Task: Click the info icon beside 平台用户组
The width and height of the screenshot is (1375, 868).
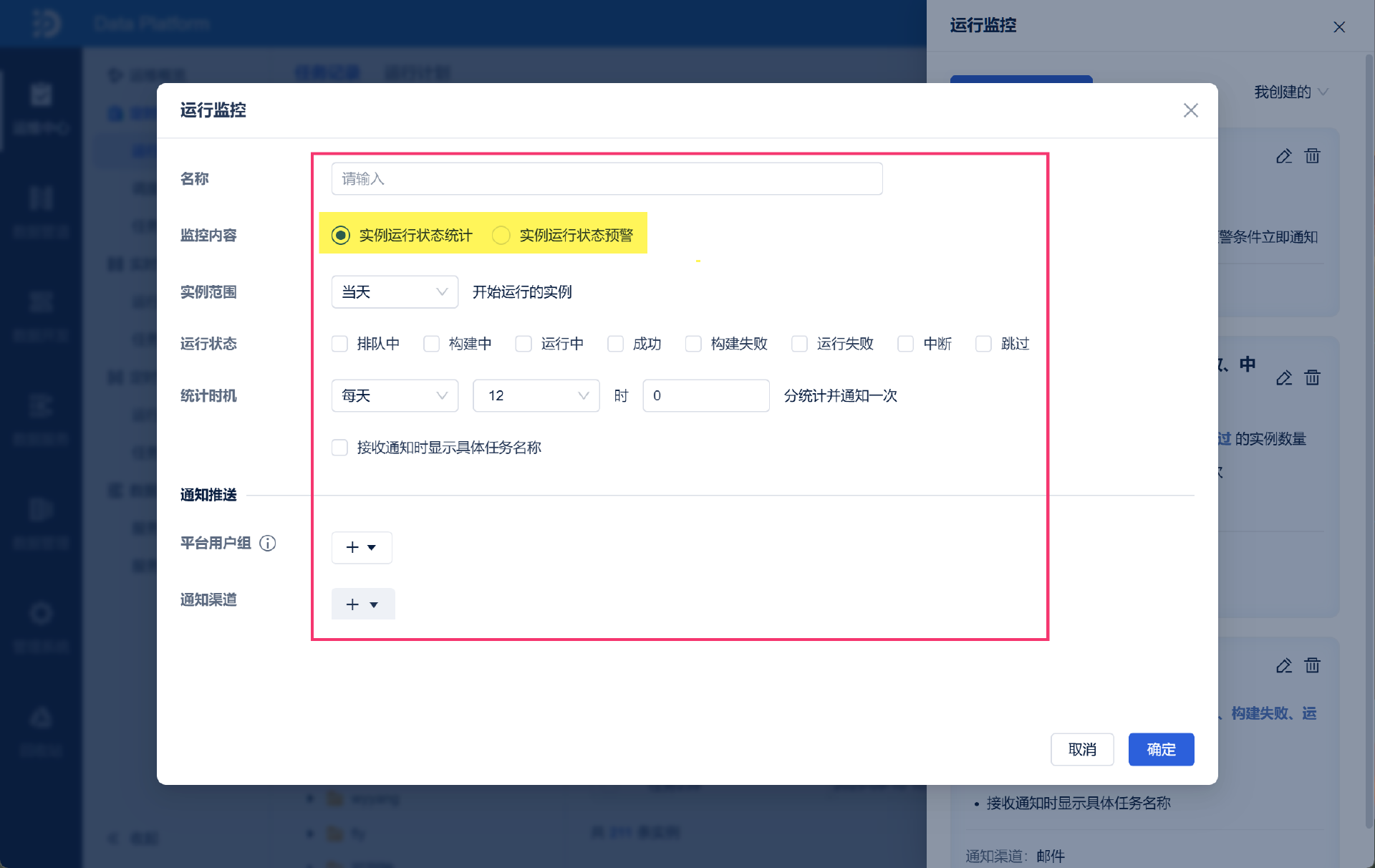Action: [x=268, y=544]
